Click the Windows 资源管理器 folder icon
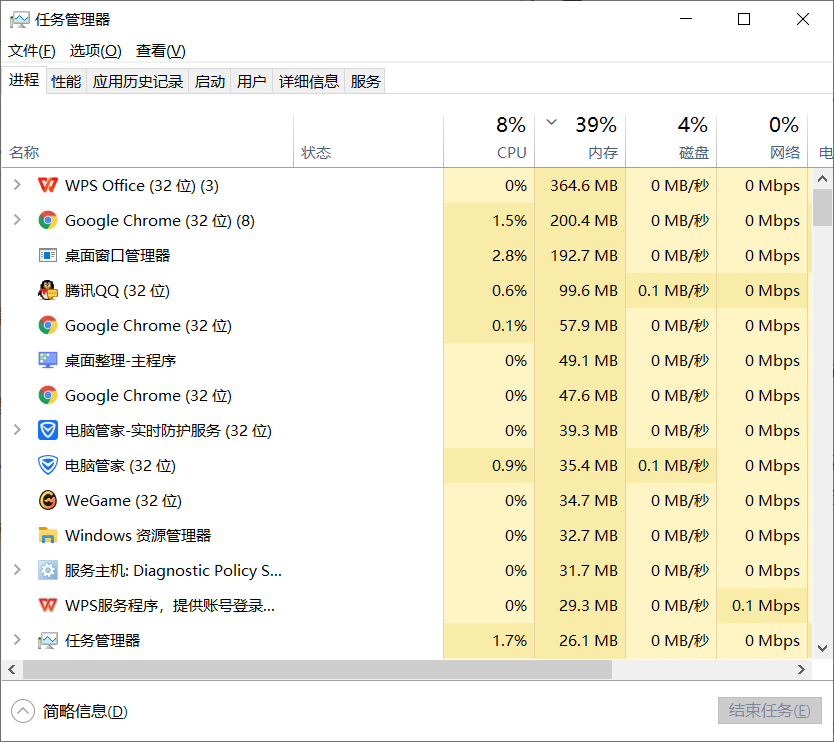The image size is (834, 742). [x=48, y=535]
